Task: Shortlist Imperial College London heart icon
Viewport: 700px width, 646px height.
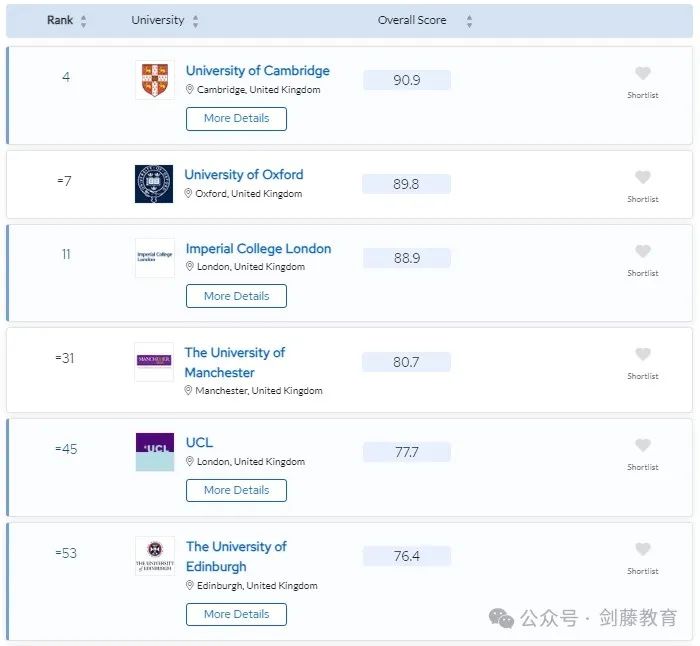Action: tap(643, 251)
